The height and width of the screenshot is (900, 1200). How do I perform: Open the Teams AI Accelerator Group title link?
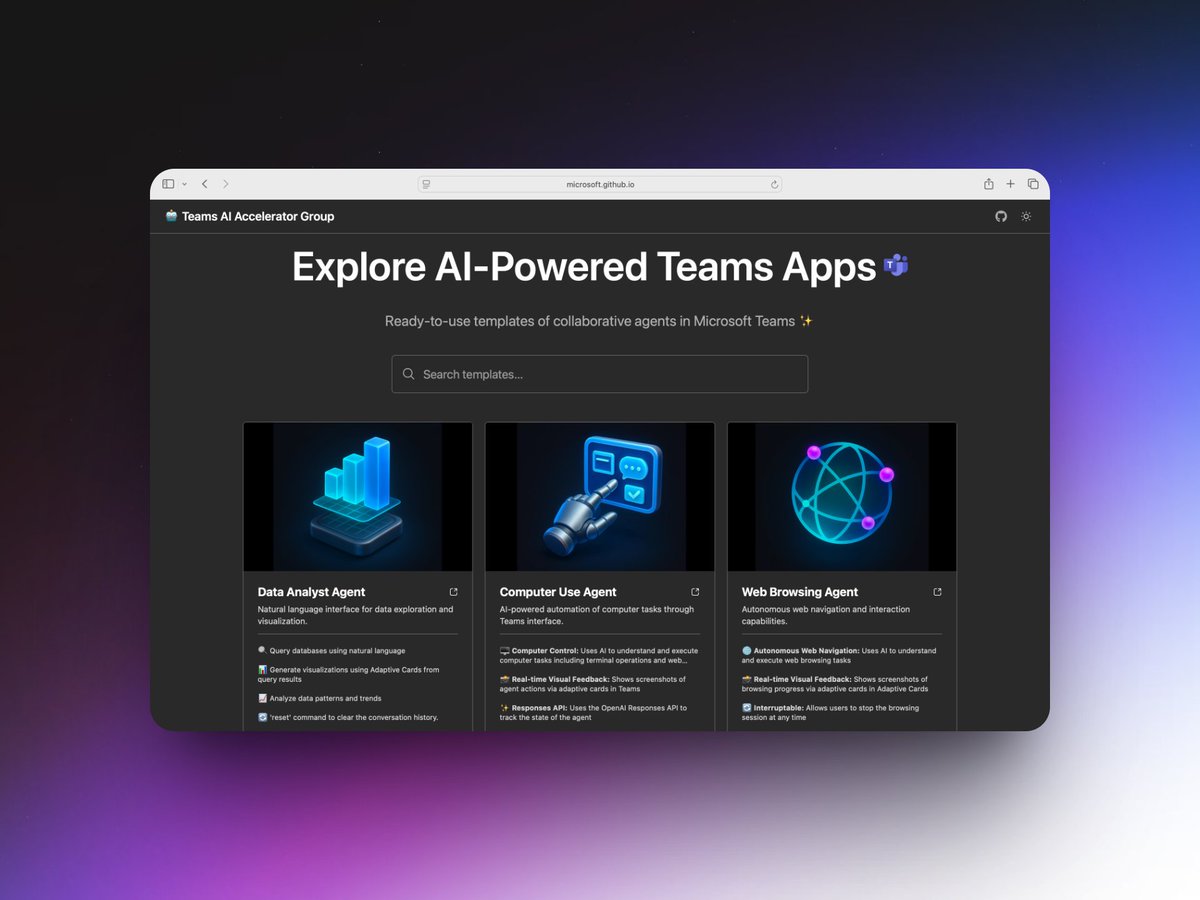coord(258,216)
